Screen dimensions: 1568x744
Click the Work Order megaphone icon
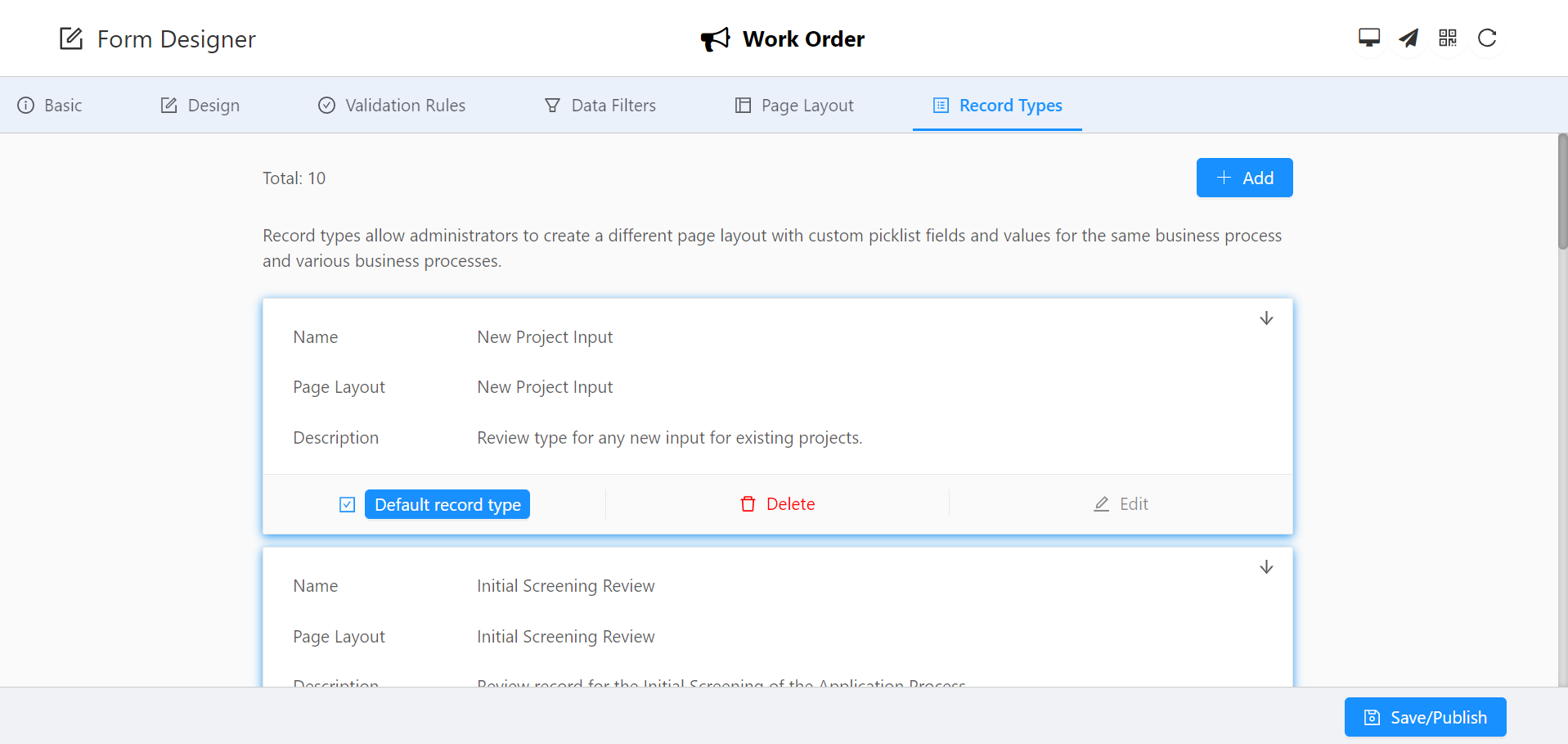pos(715,39)
